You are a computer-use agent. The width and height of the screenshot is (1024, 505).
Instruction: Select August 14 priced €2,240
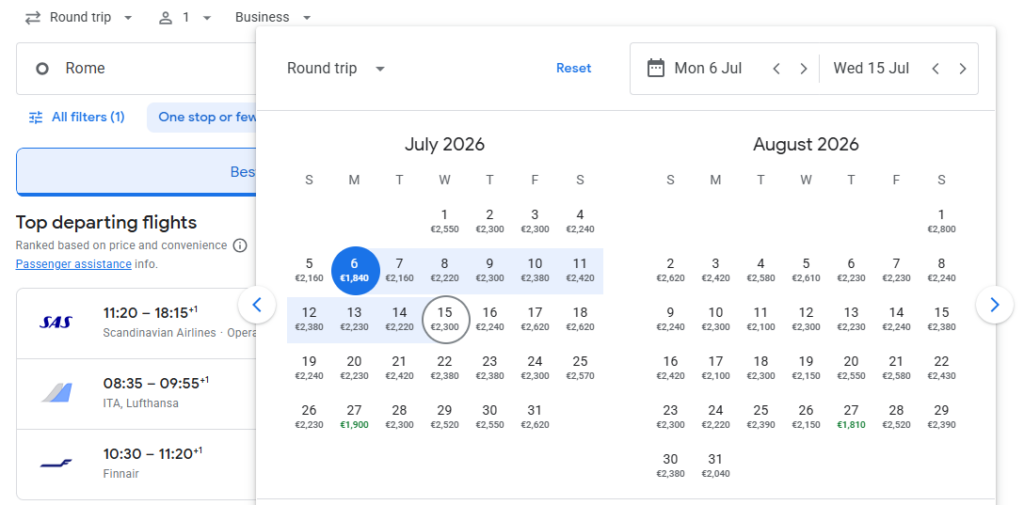(896, 319)
